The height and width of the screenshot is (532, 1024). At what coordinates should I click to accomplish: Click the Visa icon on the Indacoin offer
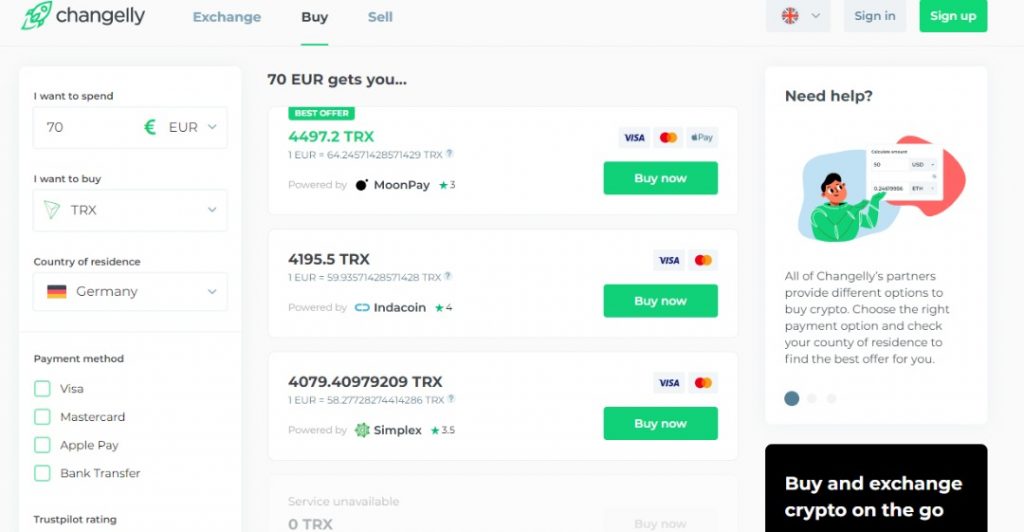(x=669, y=260)
